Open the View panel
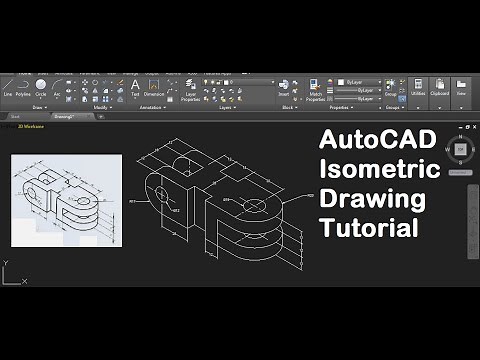This screenshot has width=480, height=360. pos(461,93)
